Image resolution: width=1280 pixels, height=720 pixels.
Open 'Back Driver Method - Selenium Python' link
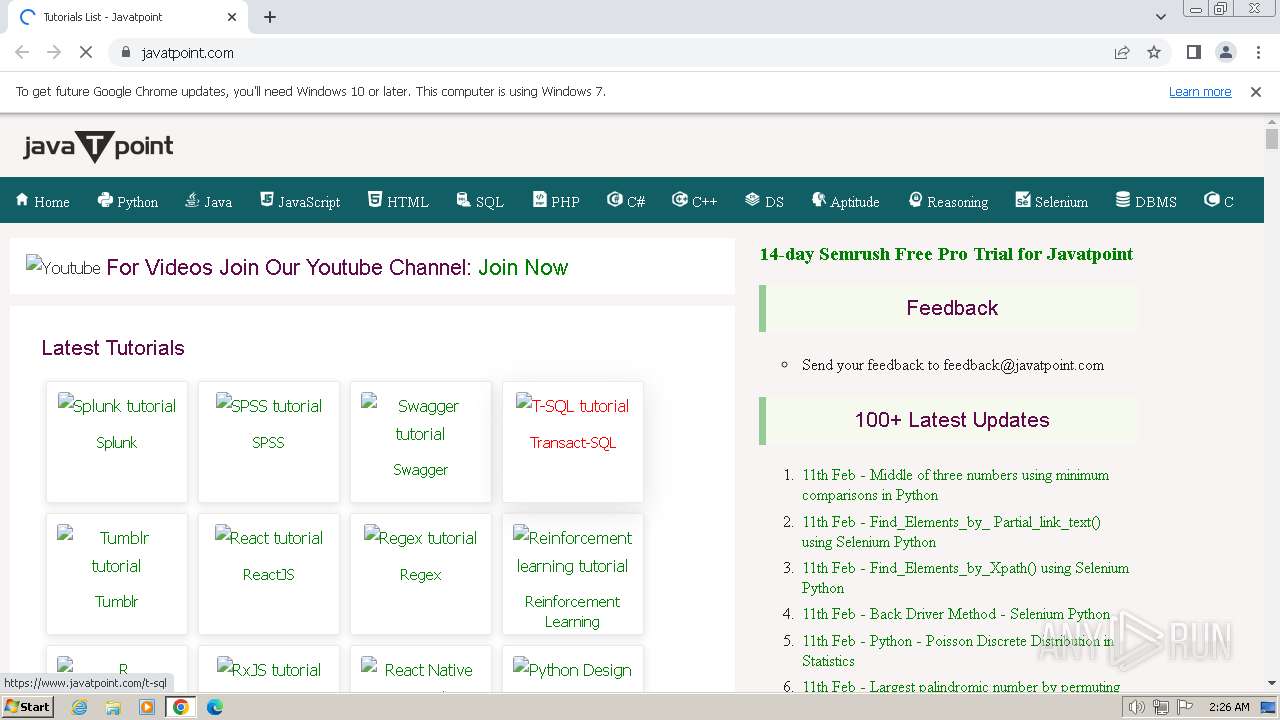[x=956, y=614]
